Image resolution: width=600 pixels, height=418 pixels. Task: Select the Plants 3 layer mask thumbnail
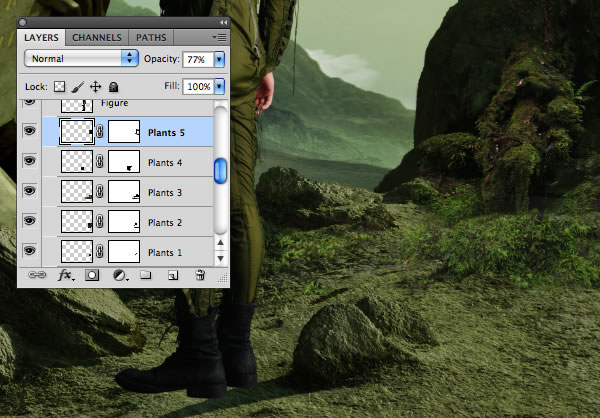[124, 191]
